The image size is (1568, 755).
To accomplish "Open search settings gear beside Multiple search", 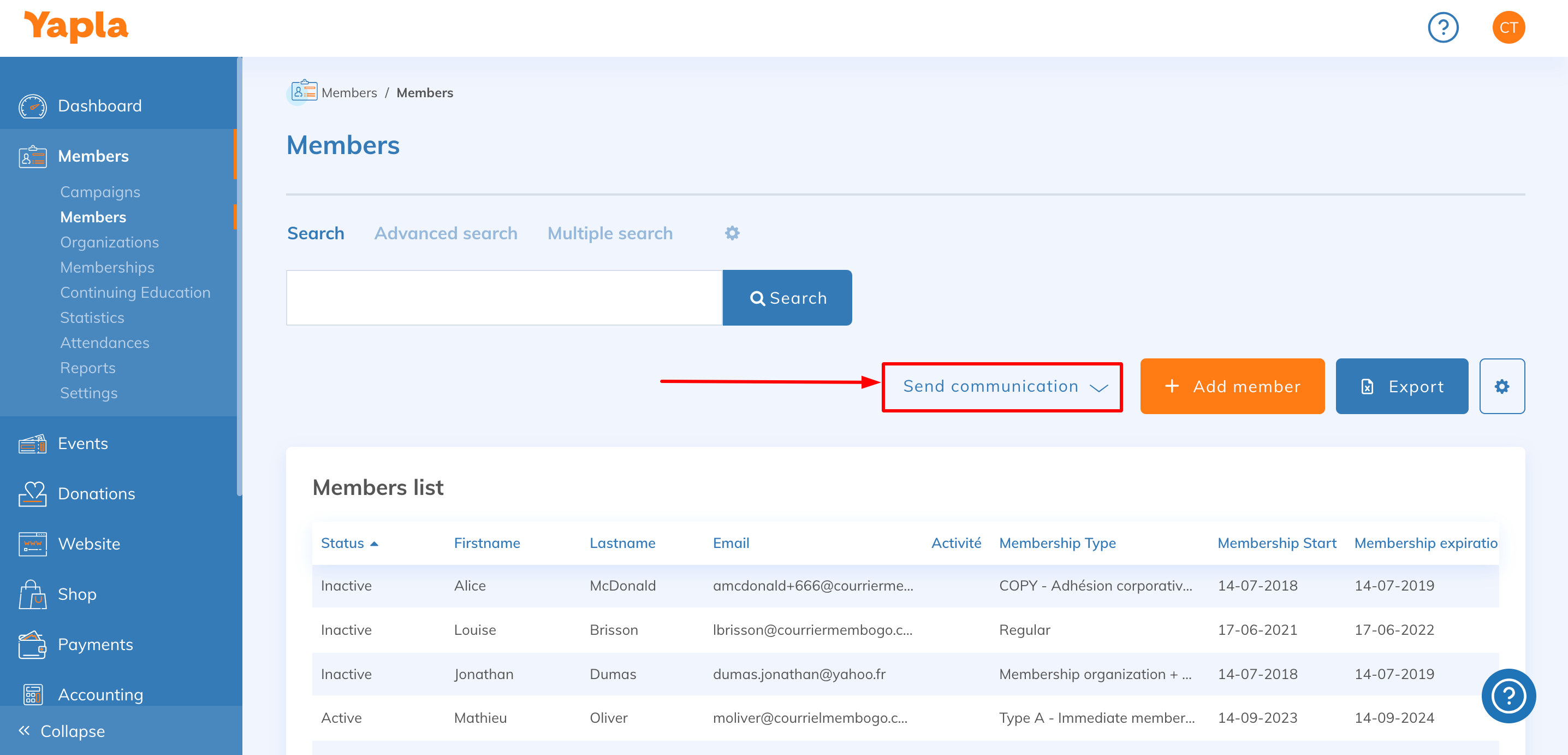I will click(732, 233).
